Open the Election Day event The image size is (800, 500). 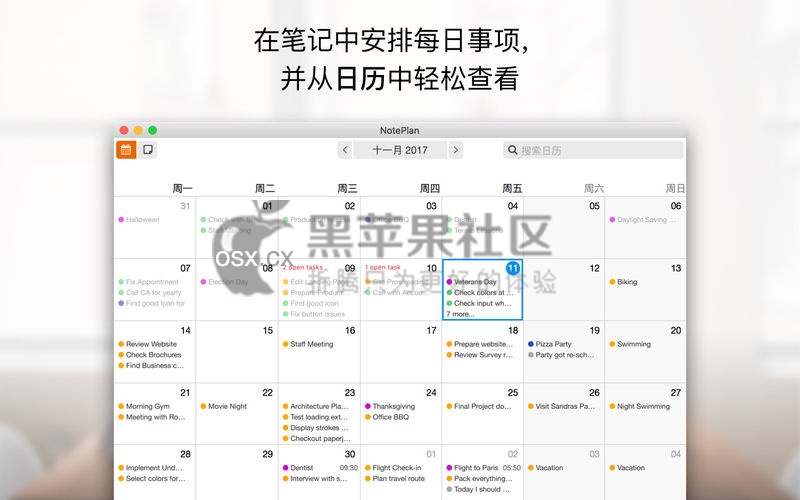coord(224,282)
